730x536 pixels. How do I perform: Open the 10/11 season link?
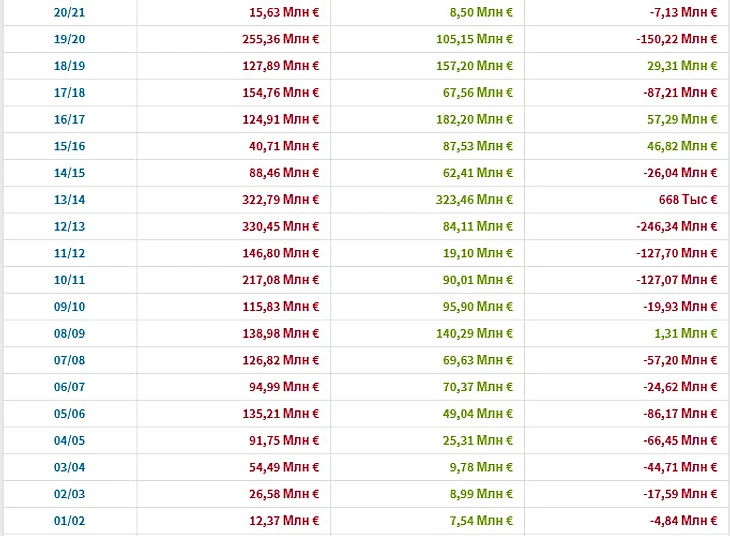[68, 280]
